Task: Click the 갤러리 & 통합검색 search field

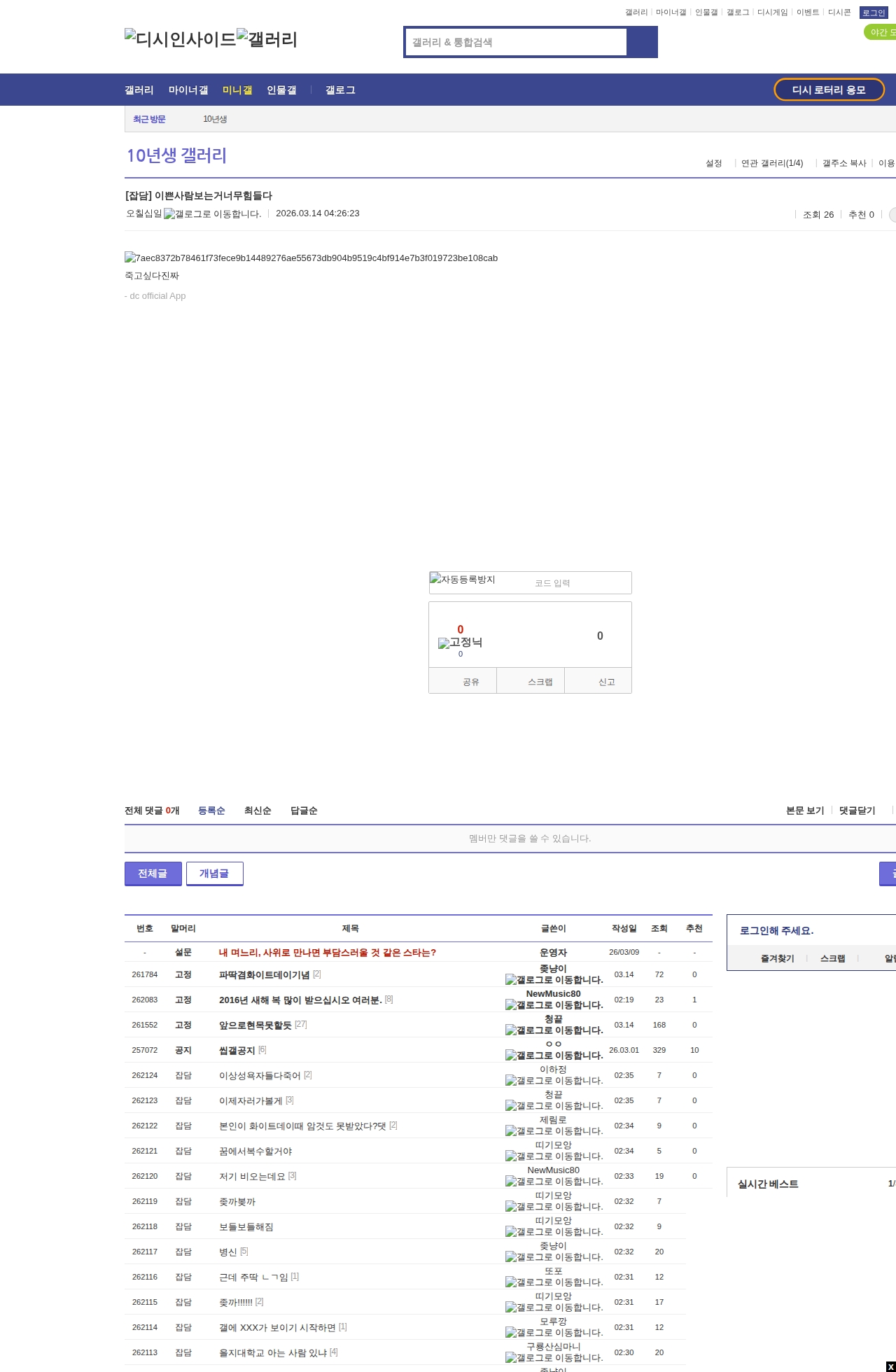Action: point(516,42)
